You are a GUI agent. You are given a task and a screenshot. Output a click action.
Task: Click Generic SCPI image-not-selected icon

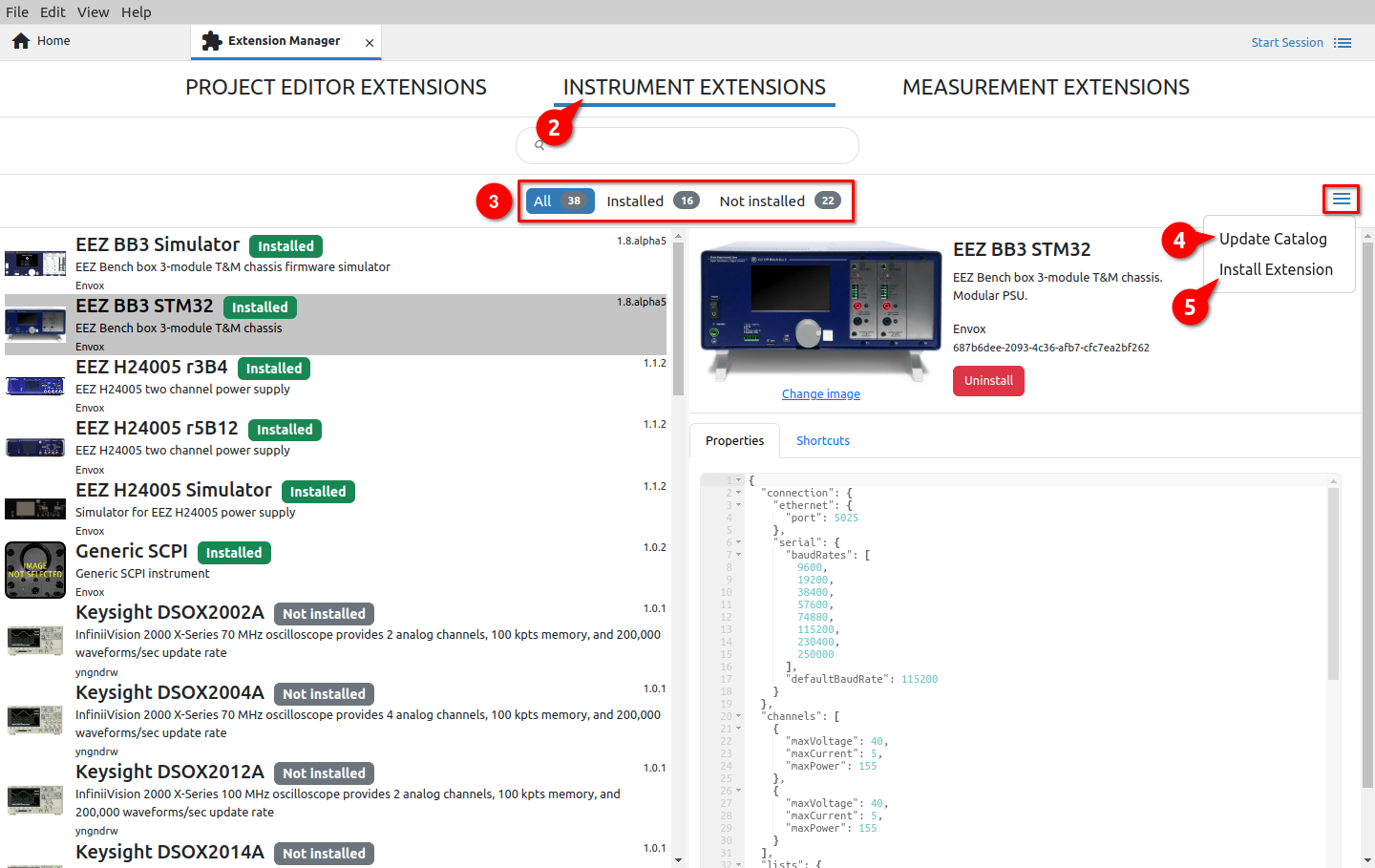[x=35, y=570]
